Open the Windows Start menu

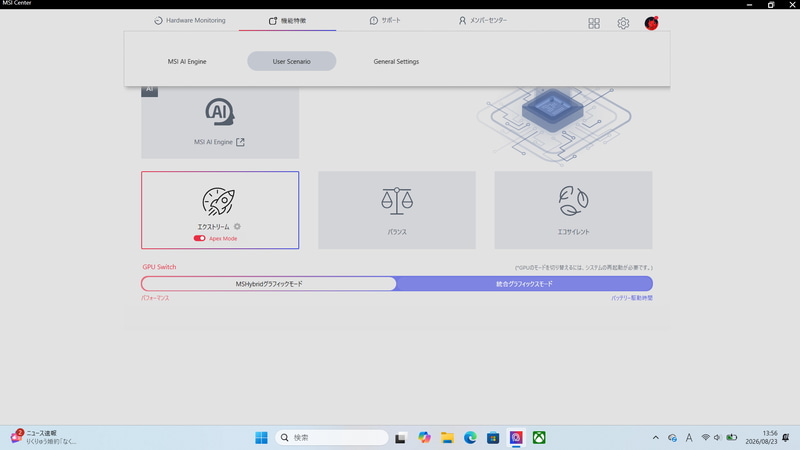pyautogui.click(x=261, y=438)
